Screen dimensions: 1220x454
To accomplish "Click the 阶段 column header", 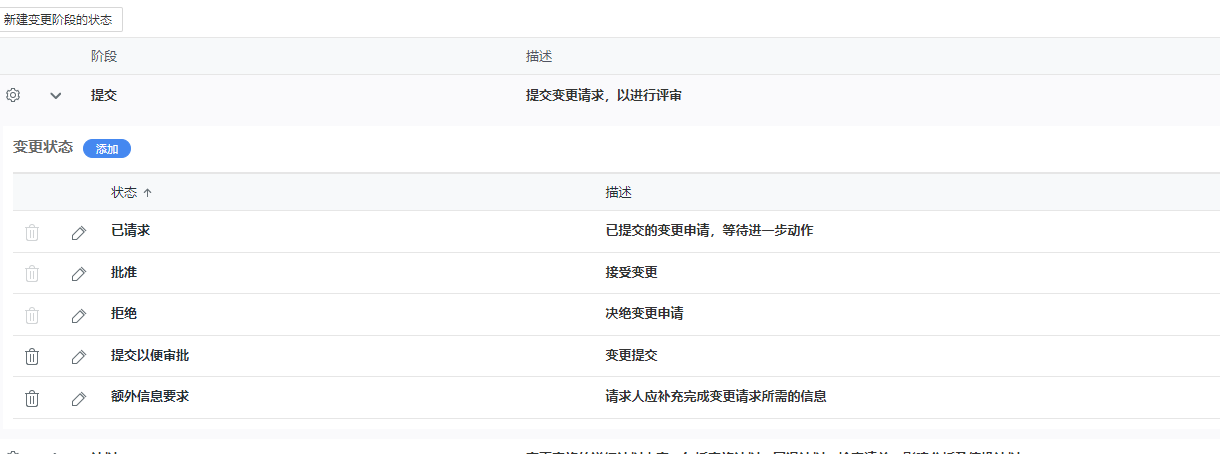I will (104, 56).
